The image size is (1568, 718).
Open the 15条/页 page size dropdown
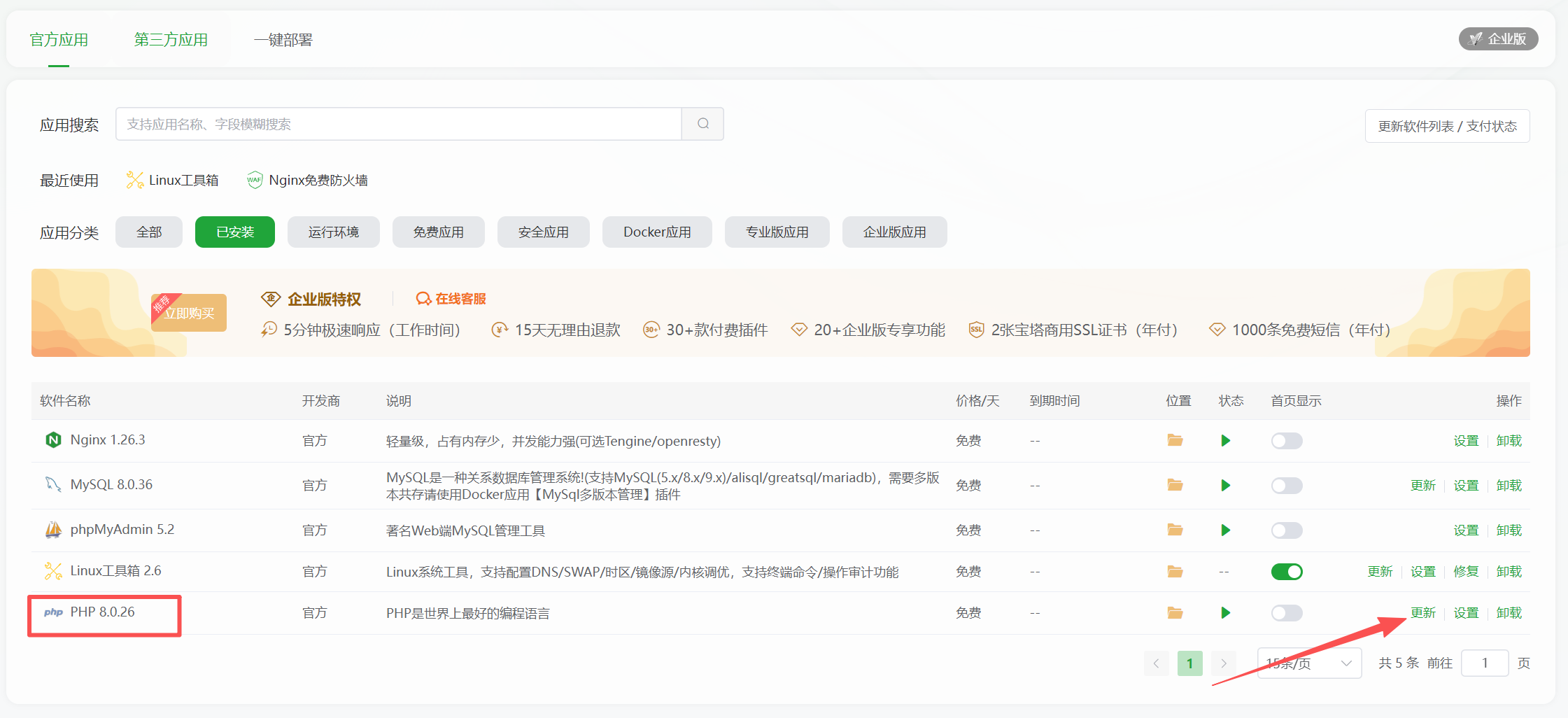tap(1309, 663)
